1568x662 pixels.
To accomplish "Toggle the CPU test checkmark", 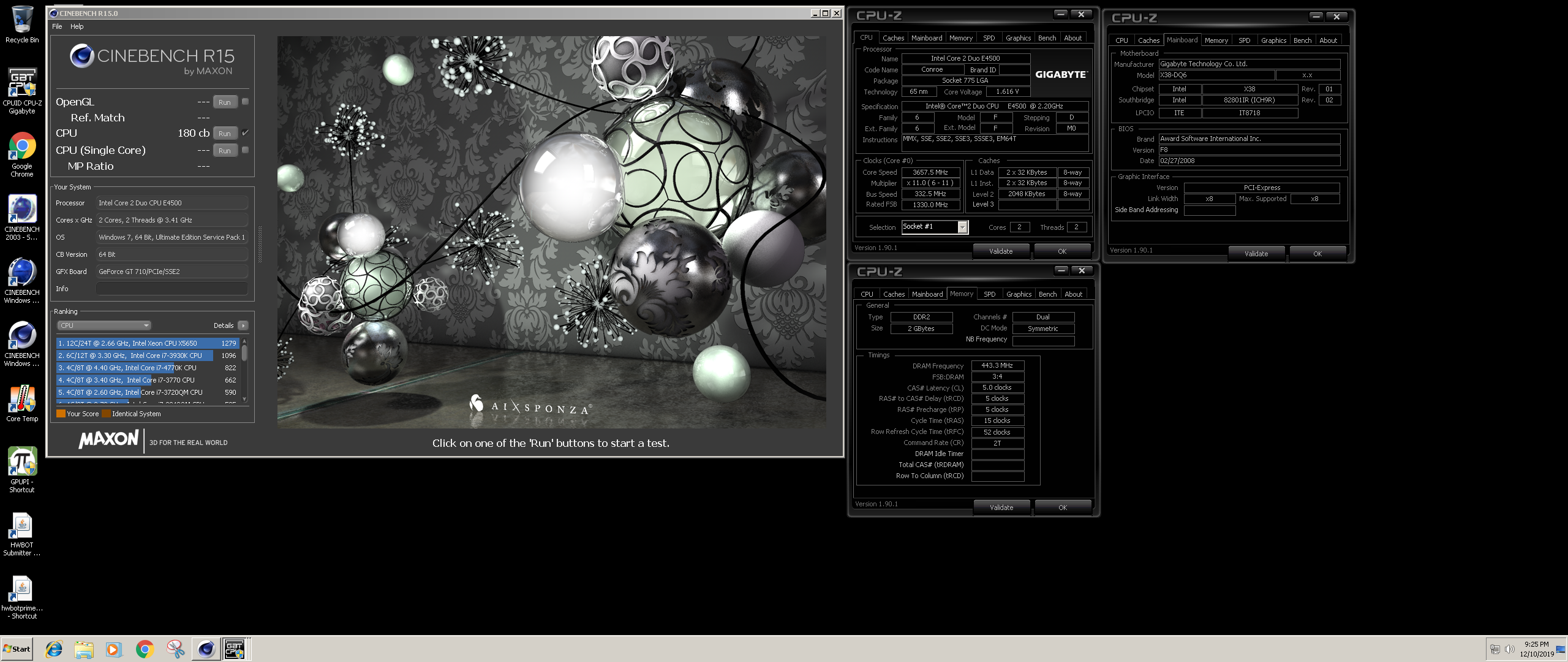I will [245, 132].
